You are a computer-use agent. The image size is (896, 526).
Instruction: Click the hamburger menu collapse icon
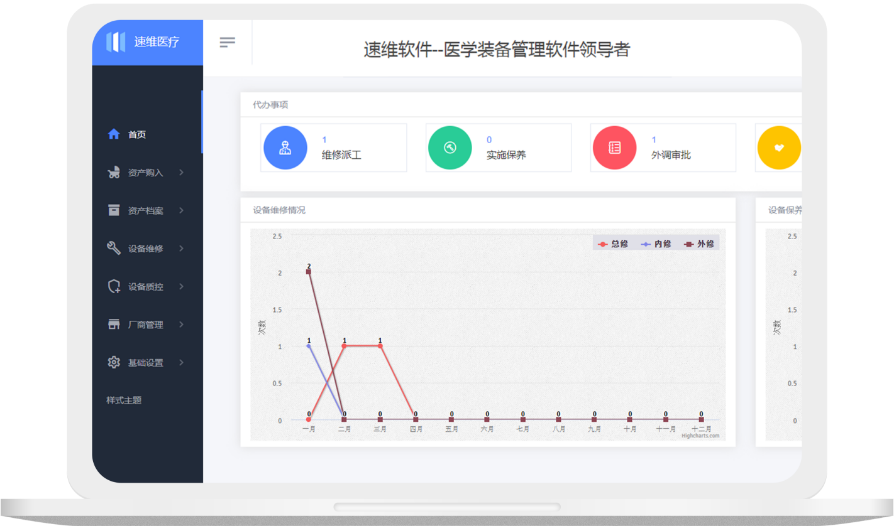click(x=227, y=42)
